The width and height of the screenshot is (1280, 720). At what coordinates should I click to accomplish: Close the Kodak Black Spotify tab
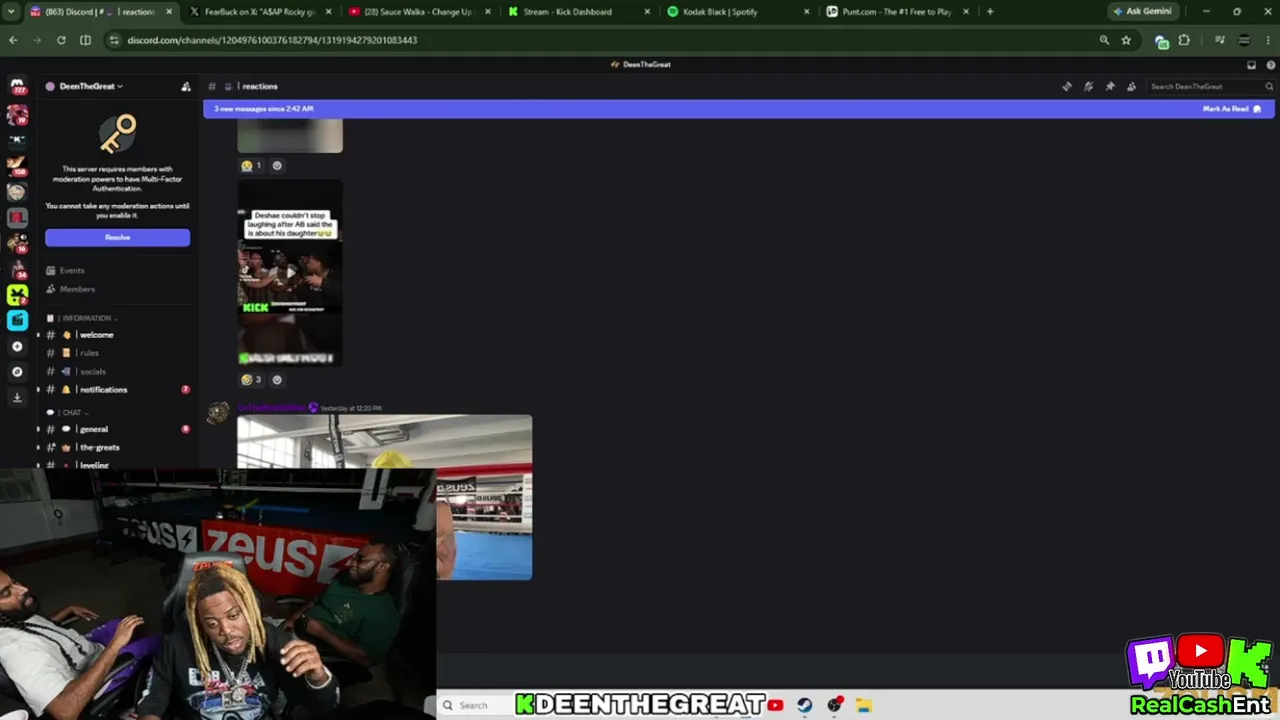pyautogui.click(x=807, y=12)
